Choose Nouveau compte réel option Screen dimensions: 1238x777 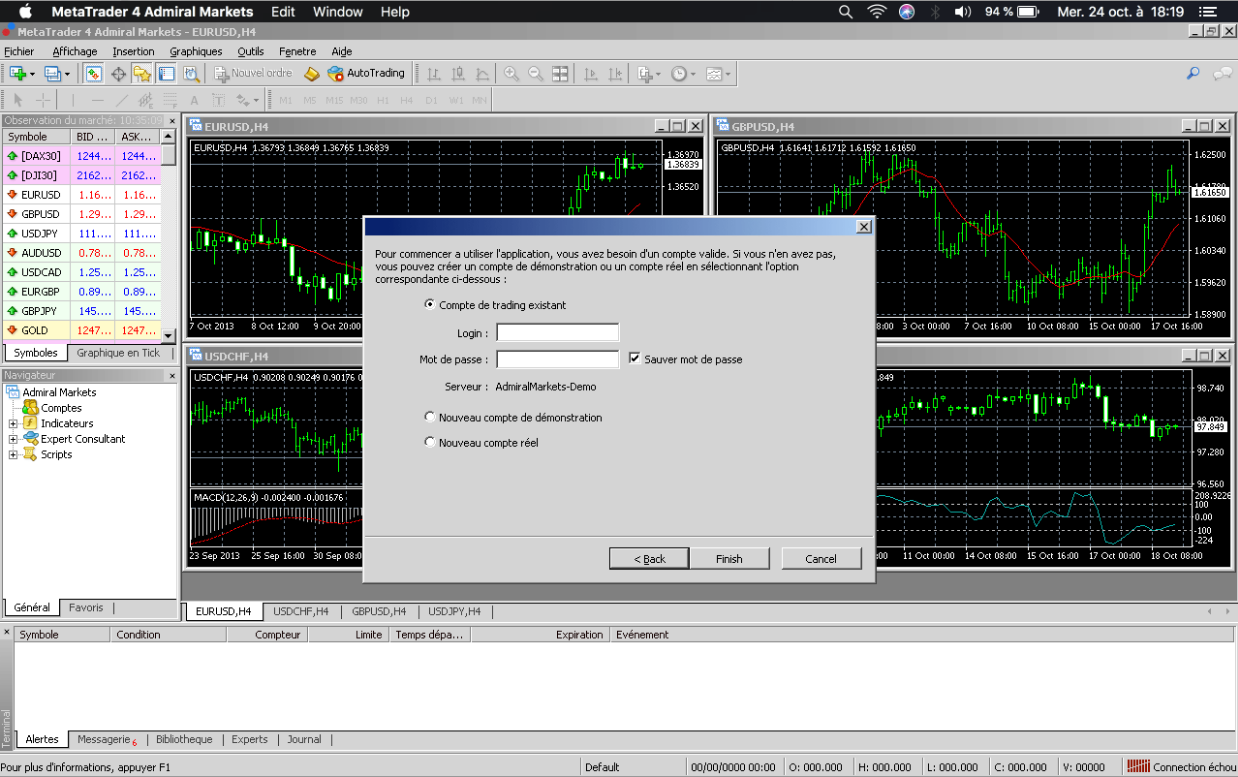click(430, 441)
